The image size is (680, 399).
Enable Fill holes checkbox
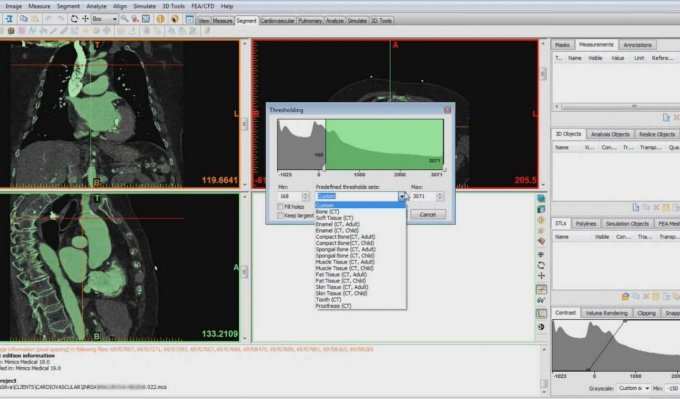coord(280,207)
